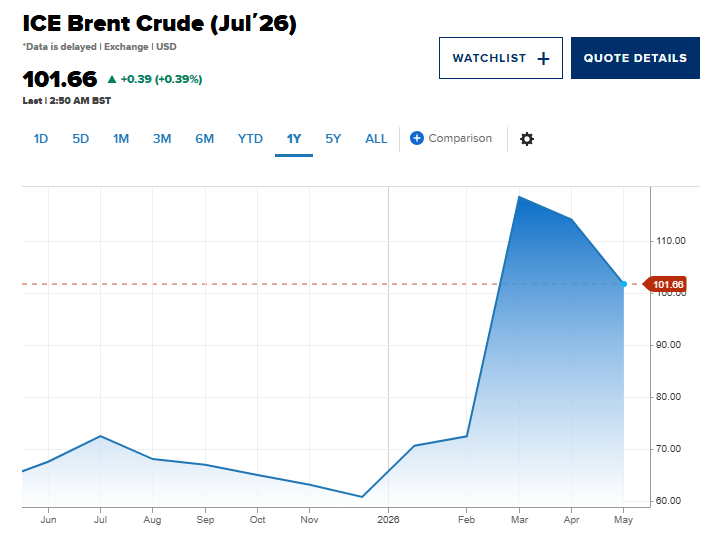Click the red 101.66 price tag marker
723x537 pixels.
coord(665,284)
